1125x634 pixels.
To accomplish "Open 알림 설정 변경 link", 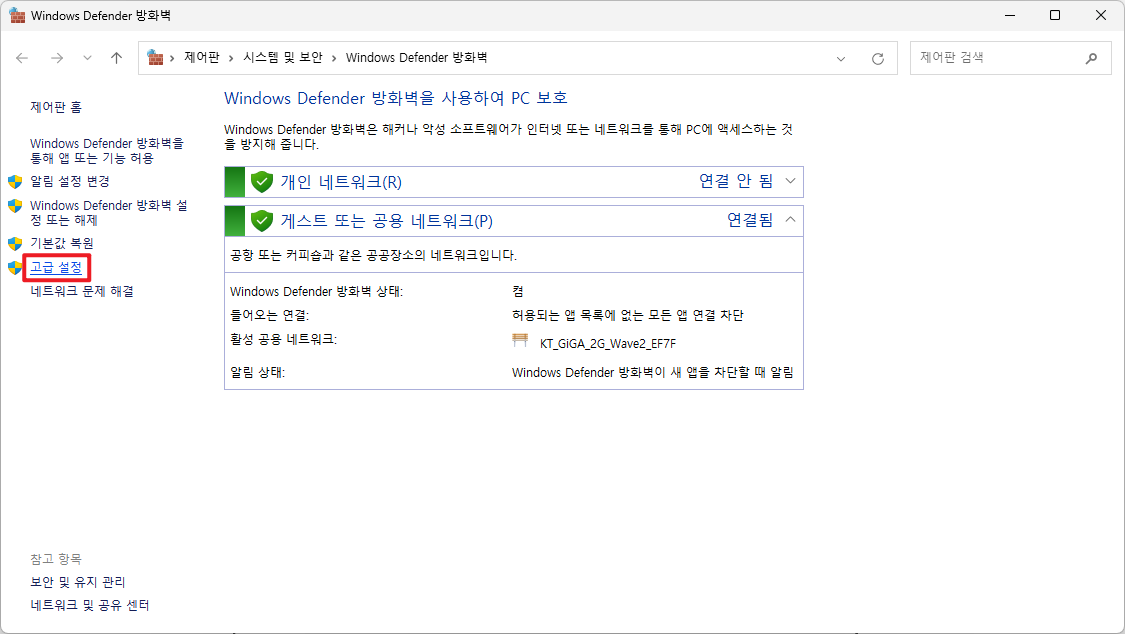I will coord(70,181).
